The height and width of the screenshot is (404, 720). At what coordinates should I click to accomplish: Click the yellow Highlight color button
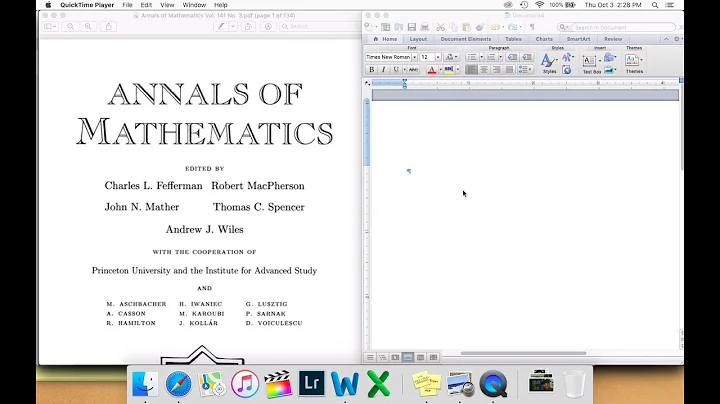(449, 70)
